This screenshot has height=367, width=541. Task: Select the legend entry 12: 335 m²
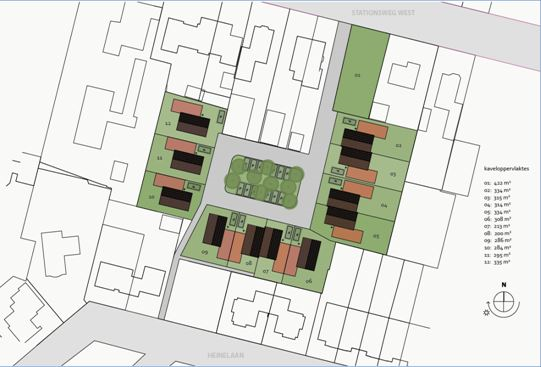pos(497,262)
